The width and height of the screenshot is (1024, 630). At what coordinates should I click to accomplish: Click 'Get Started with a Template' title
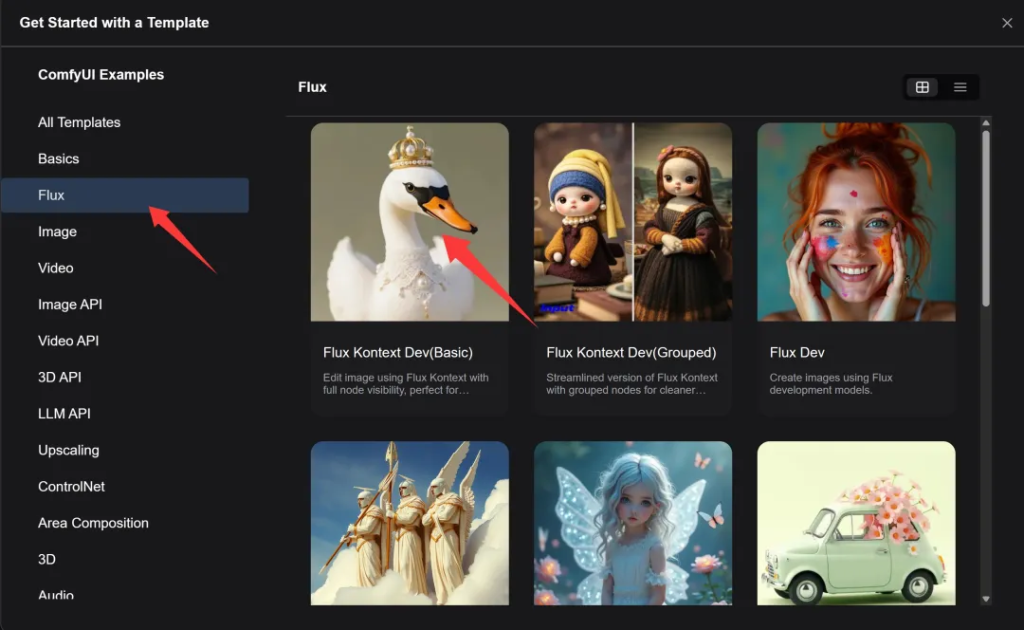(114, 23)
